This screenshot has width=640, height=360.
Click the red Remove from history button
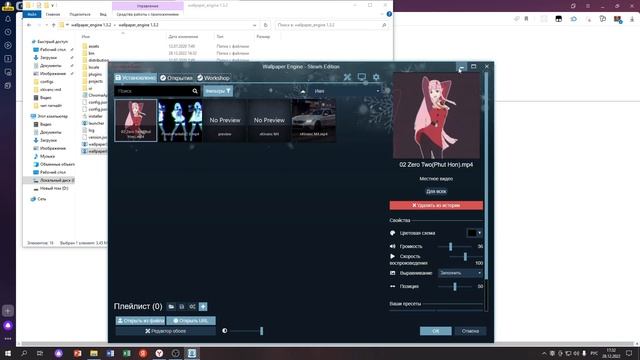coord(436,205)
